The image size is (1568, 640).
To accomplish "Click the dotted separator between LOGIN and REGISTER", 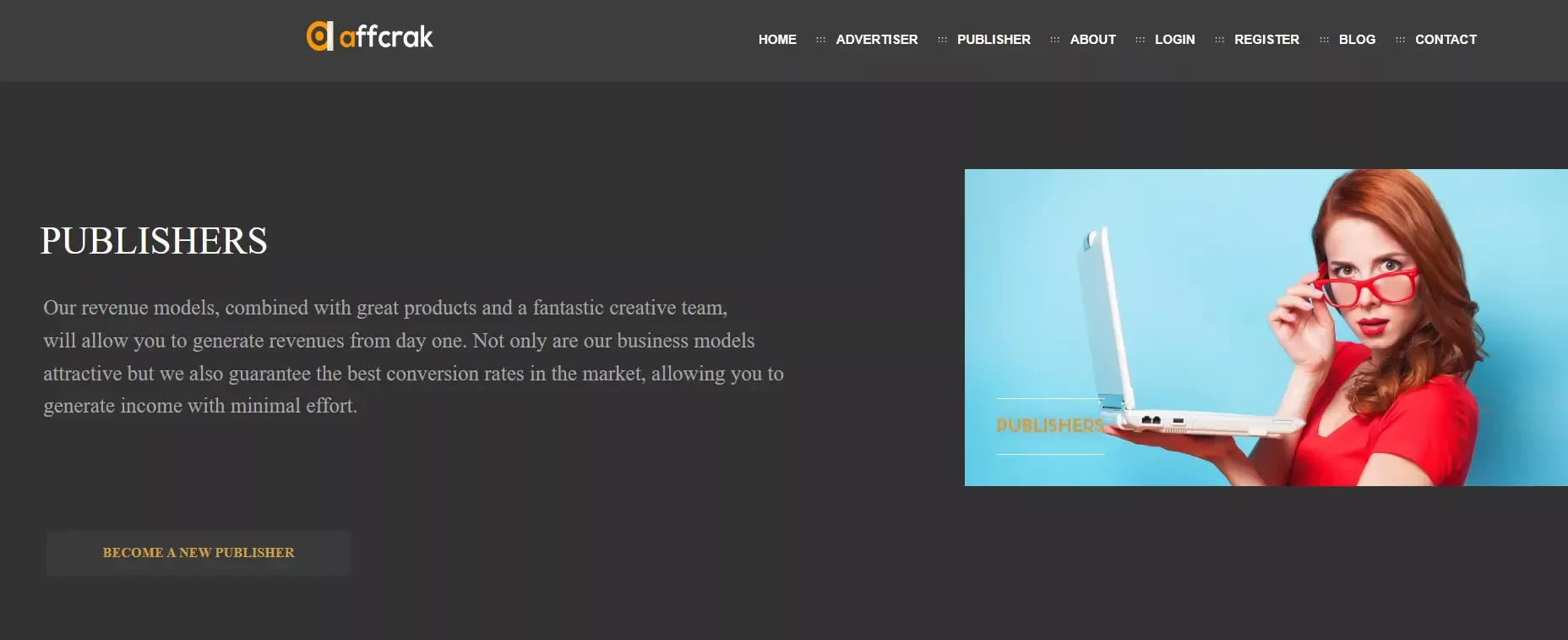I will pos(1219,40).
